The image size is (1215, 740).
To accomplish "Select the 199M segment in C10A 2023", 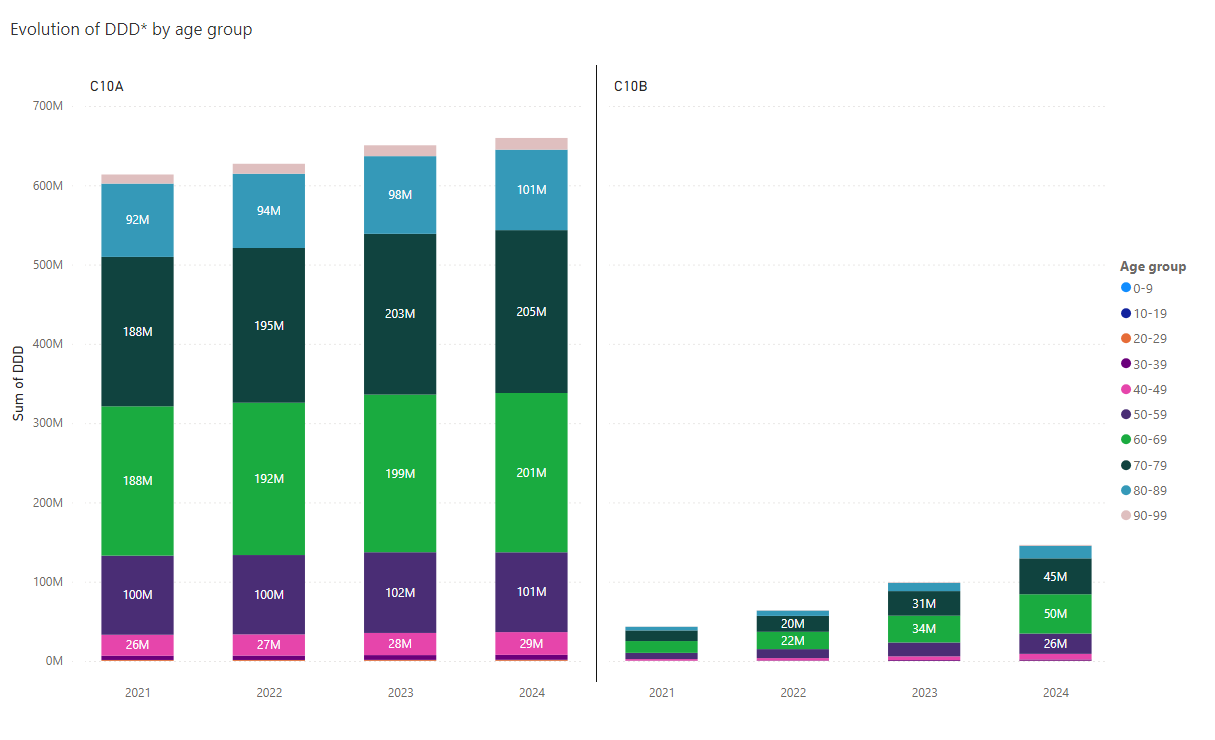I will point(400,473).
